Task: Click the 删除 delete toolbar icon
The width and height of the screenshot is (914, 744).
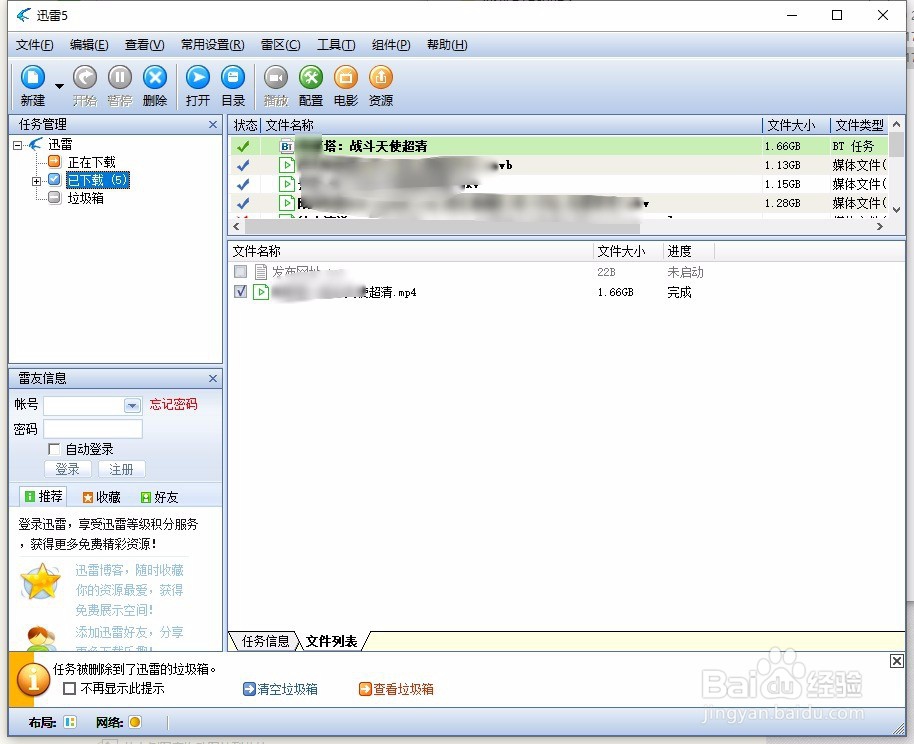Action: tap(154, 78)
